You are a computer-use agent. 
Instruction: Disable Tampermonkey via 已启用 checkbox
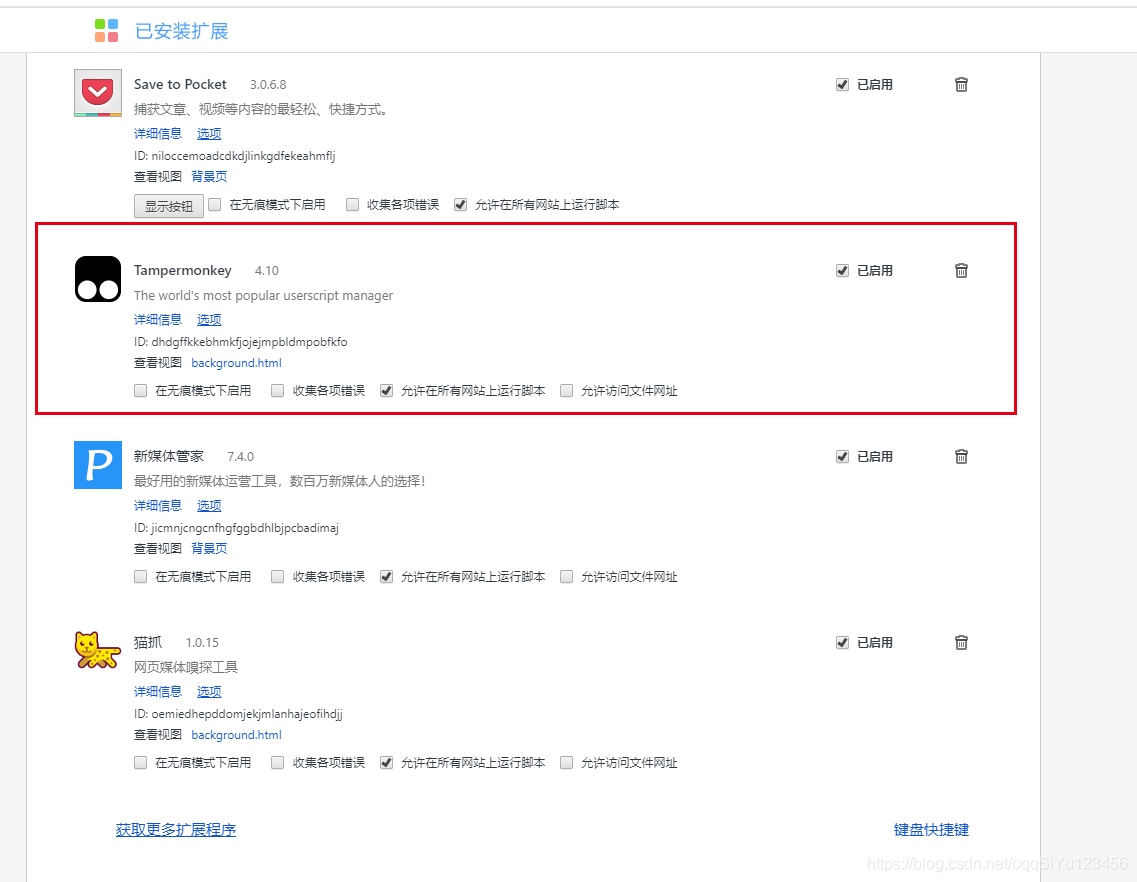(842, 271)
